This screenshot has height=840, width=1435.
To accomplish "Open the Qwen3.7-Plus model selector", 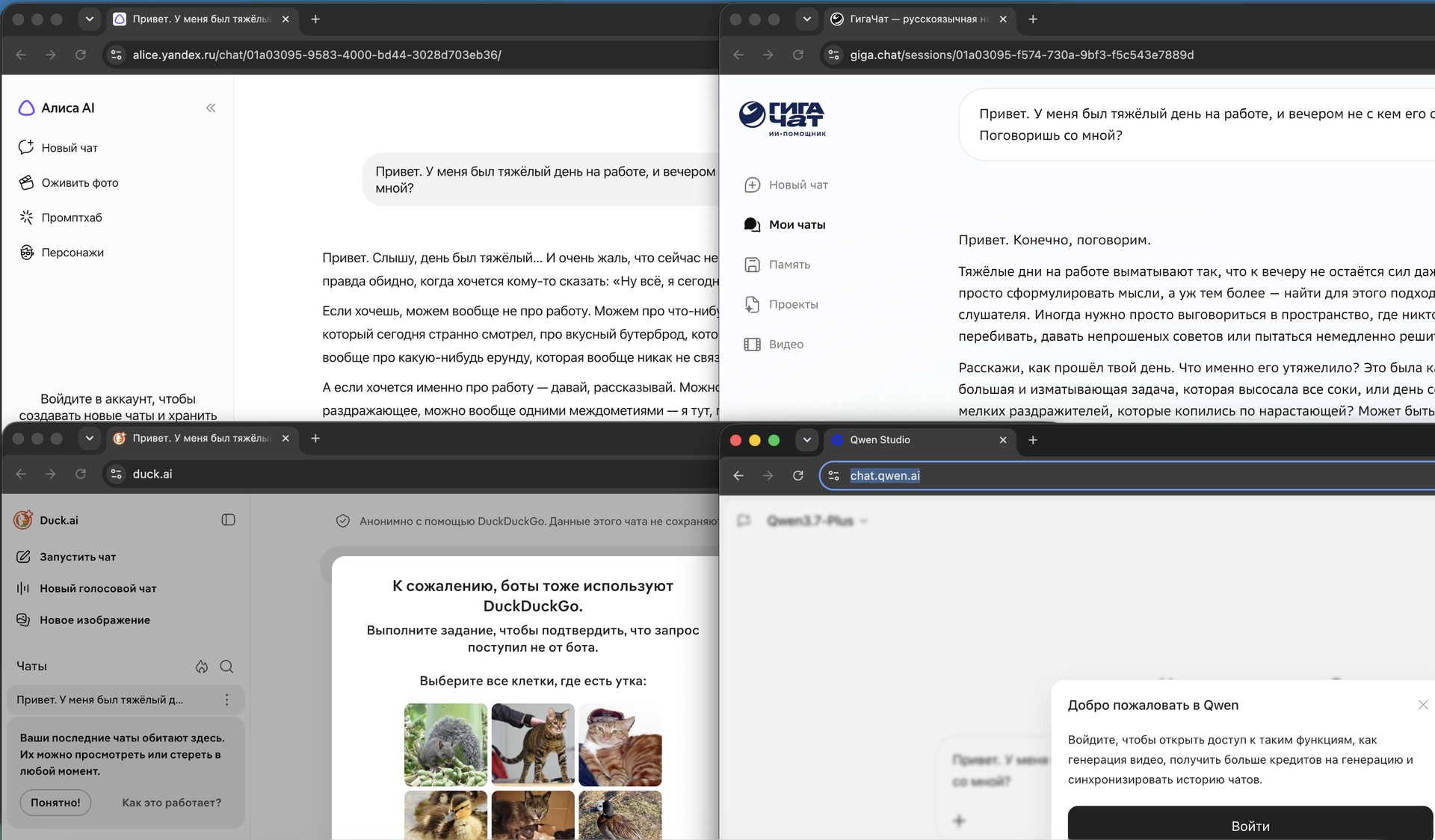I will pos(816,521).
